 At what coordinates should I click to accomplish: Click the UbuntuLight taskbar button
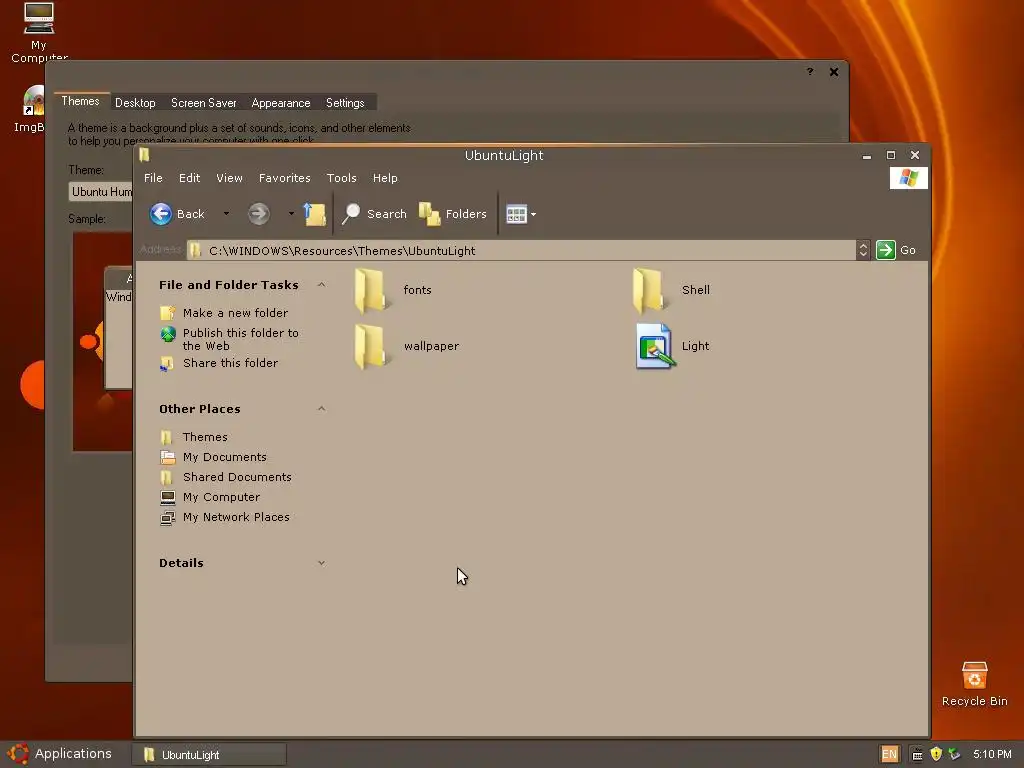click(x=209, y=754)
